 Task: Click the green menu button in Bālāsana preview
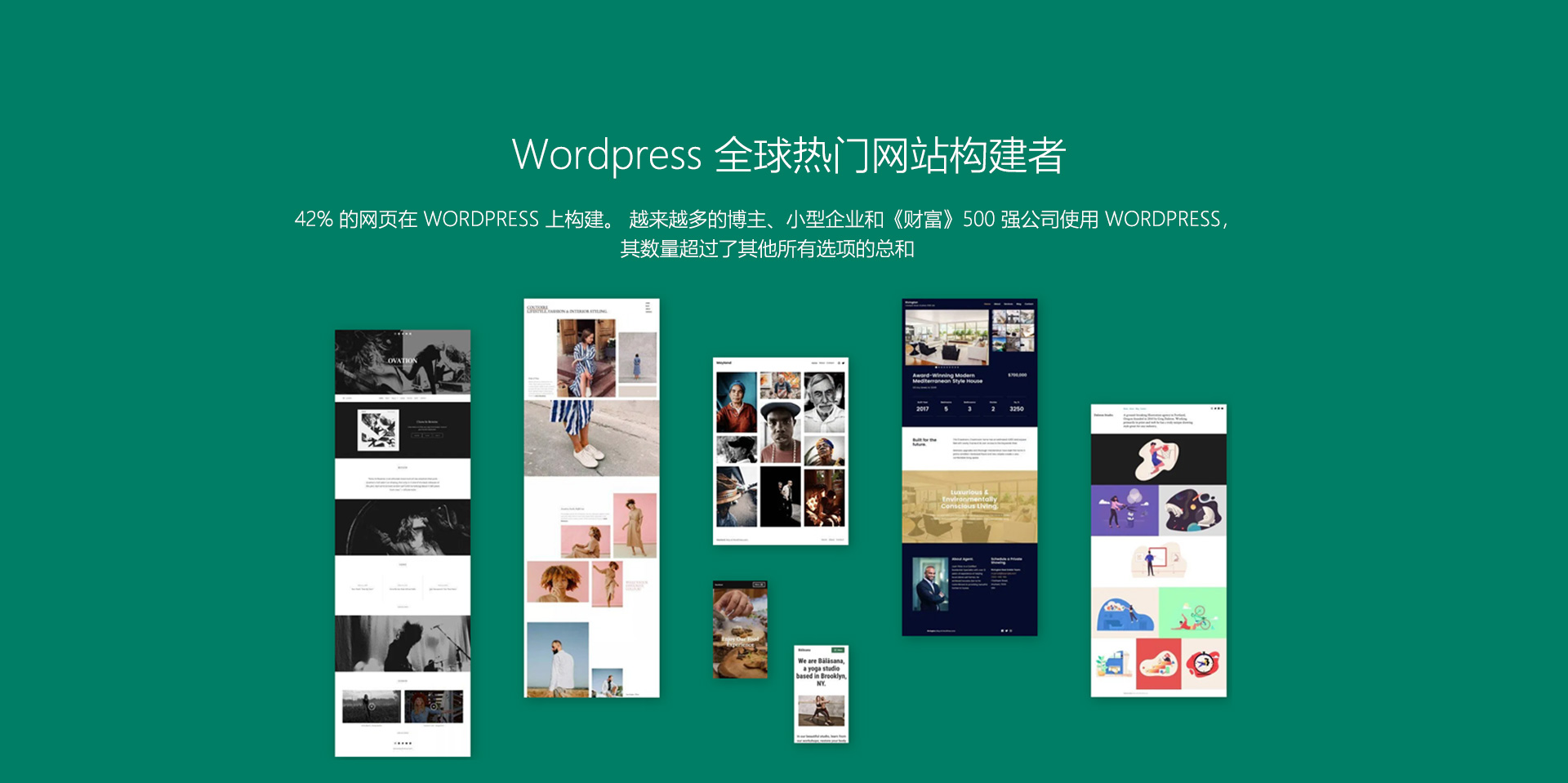[838, 650]
